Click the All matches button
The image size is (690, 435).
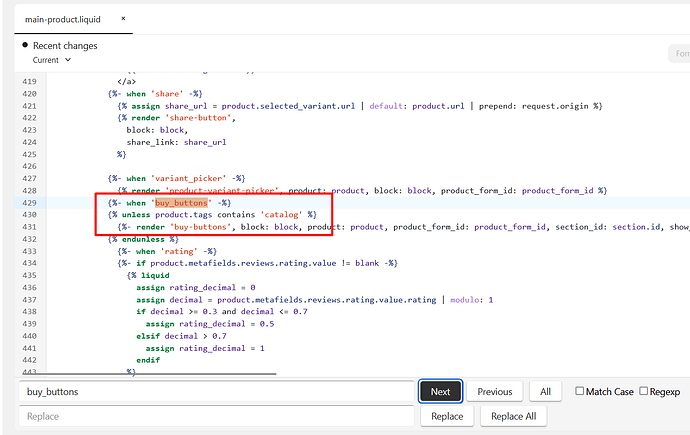point(545,391)
